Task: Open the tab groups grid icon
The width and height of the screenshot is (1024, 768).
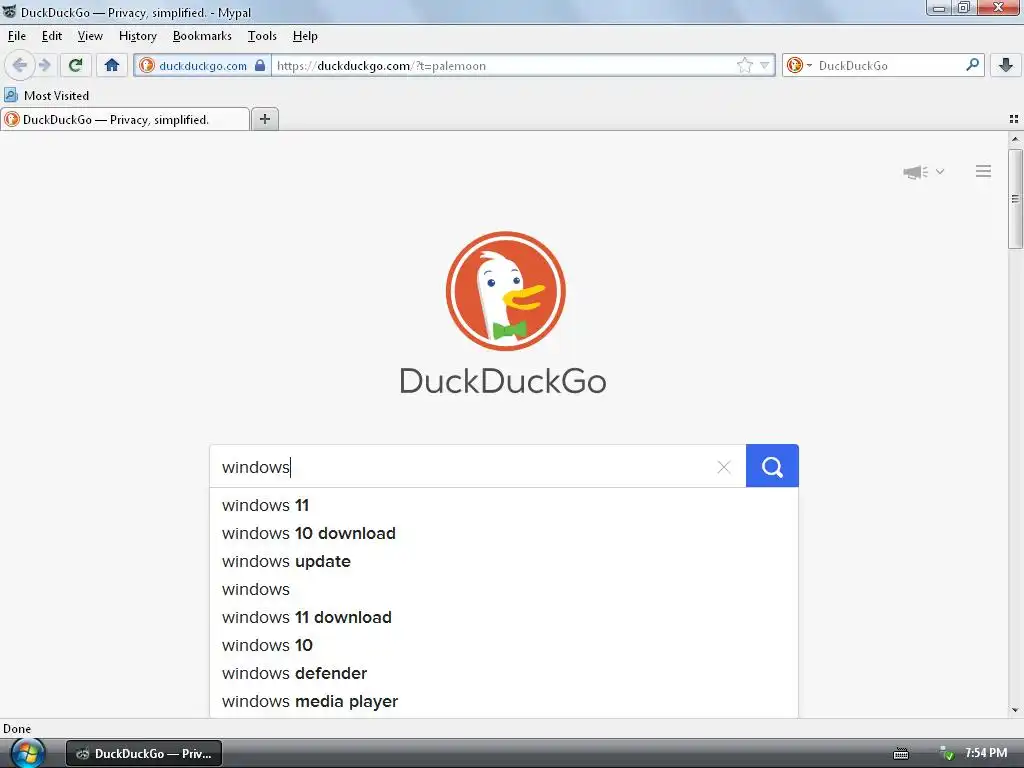Action: pos(1014,119)
